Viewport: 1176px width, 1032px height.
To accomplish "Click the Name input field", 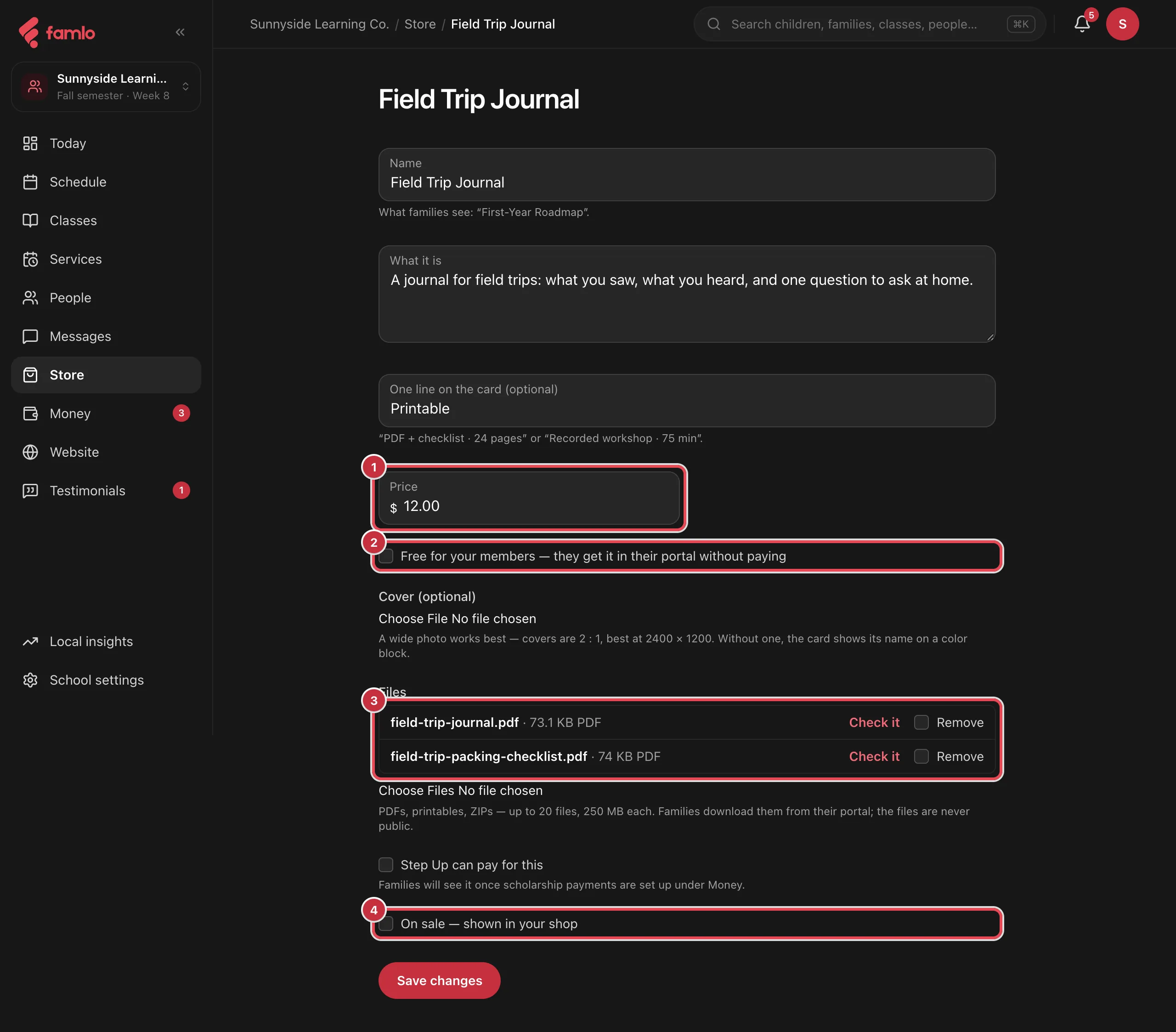I will (687, 175).
